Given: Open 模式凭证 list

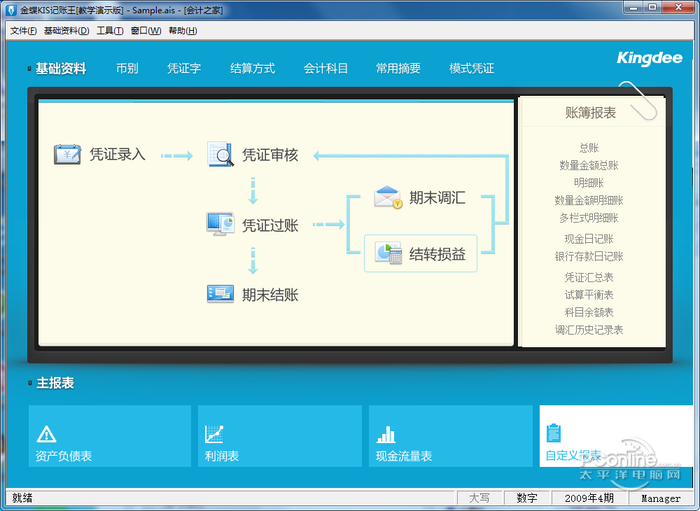Looking at the screenshot, I should click(x=471, y=68).
